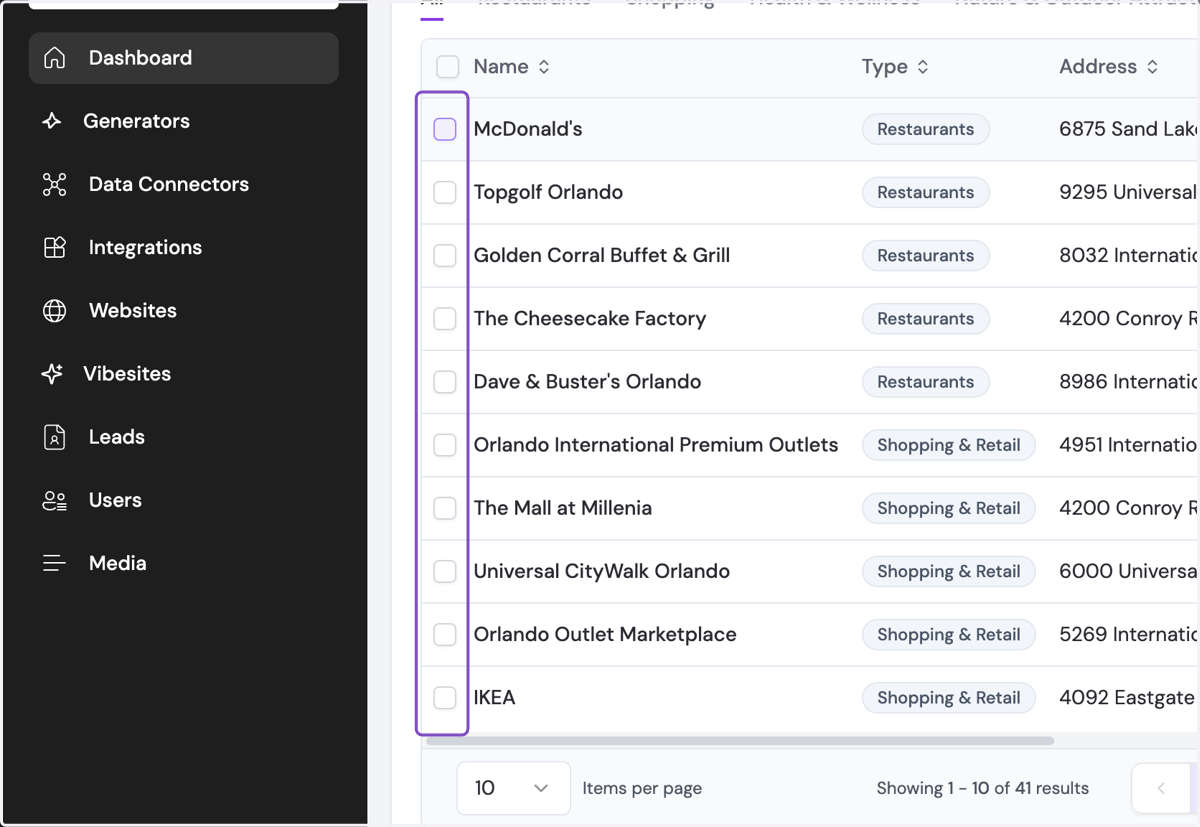This screenshot has height=827, width=1200.
Task: Click Universal CityWalk Orlando name
Action: [602, 571]
